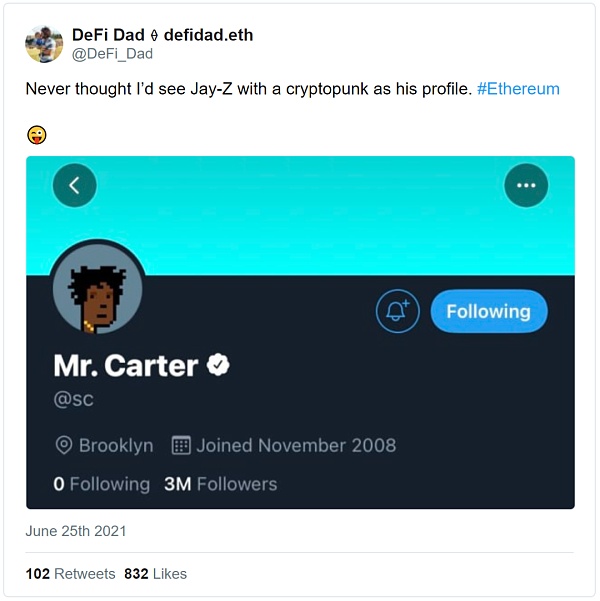Click the Brooklyn location pin icon
The width and height of the screenshot is (600, 601).
coord(65,445)
